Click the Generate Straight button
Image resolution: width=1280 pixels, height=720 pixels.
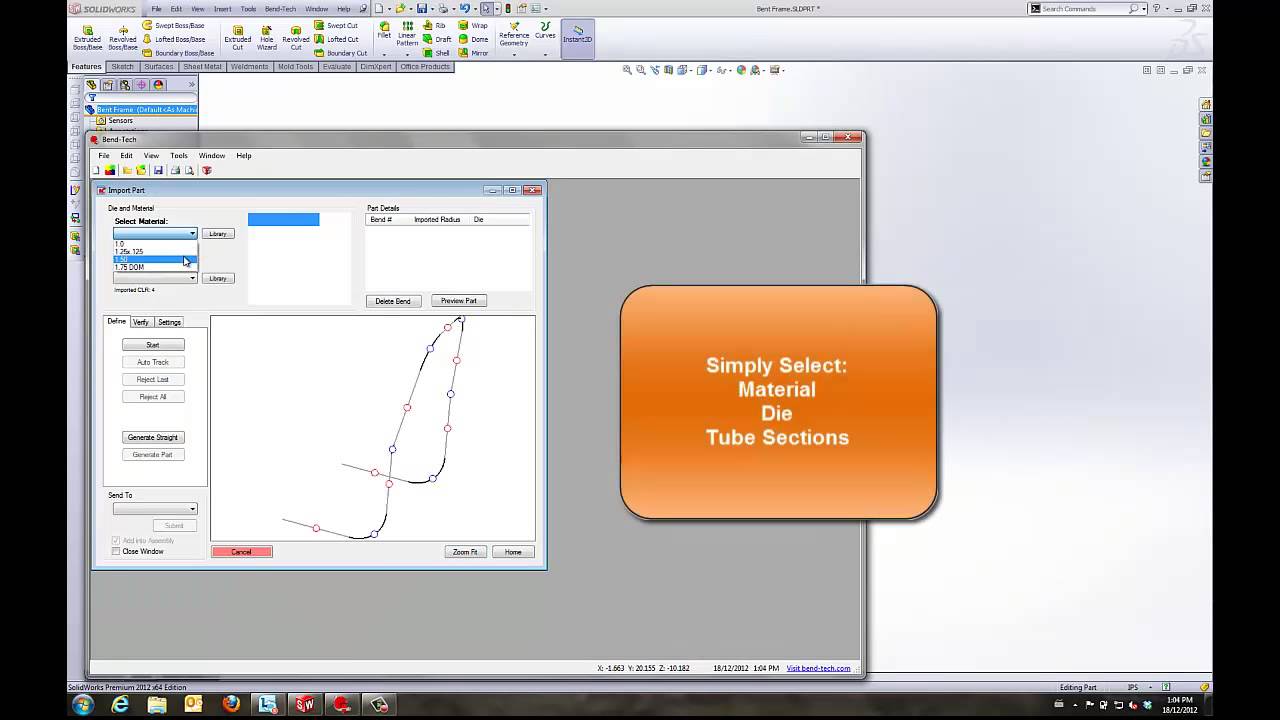tap(153, 437)
